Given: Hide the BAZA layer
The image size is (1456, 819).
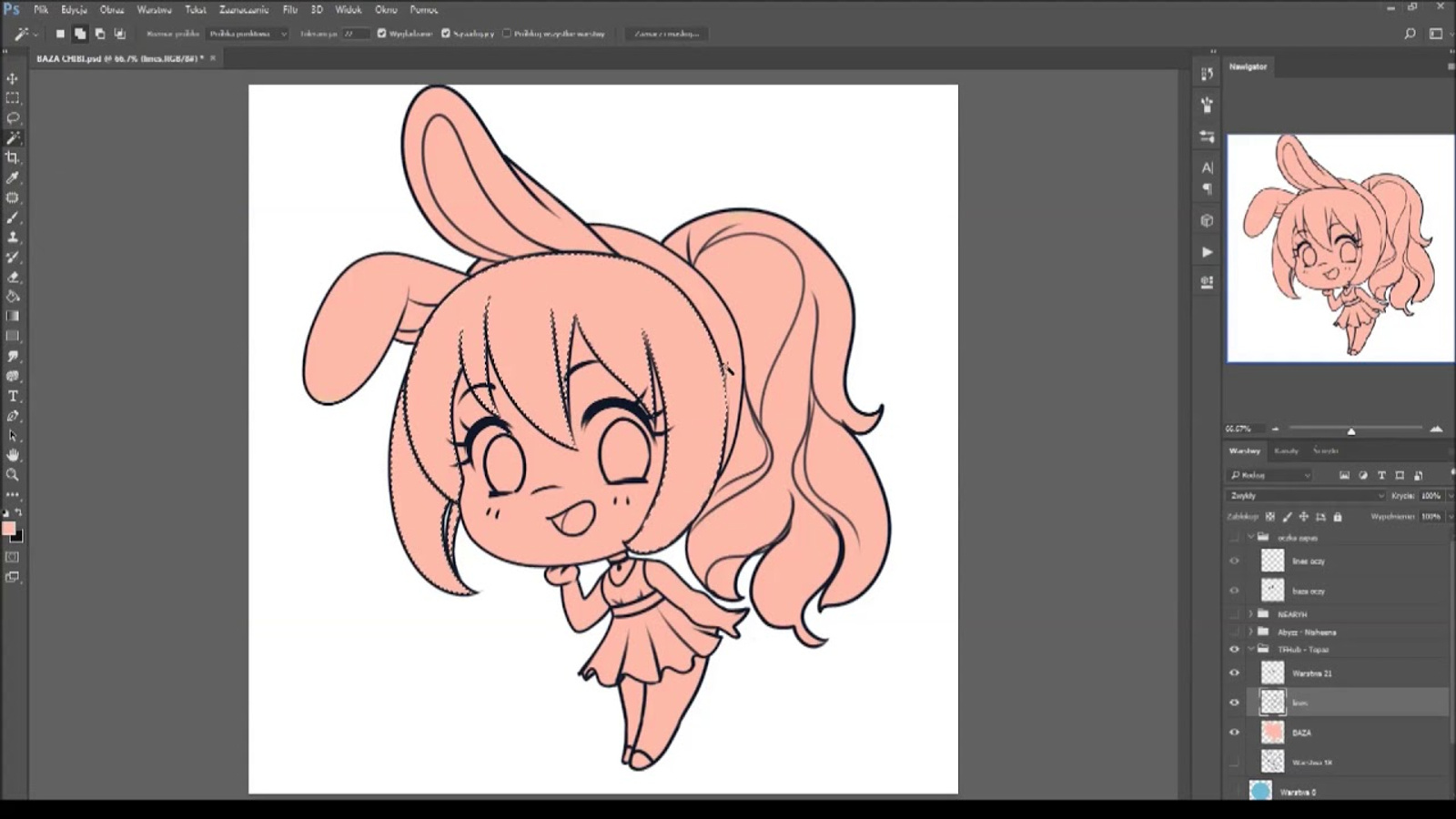Looking at the screenshot, I should [1235, 733].
